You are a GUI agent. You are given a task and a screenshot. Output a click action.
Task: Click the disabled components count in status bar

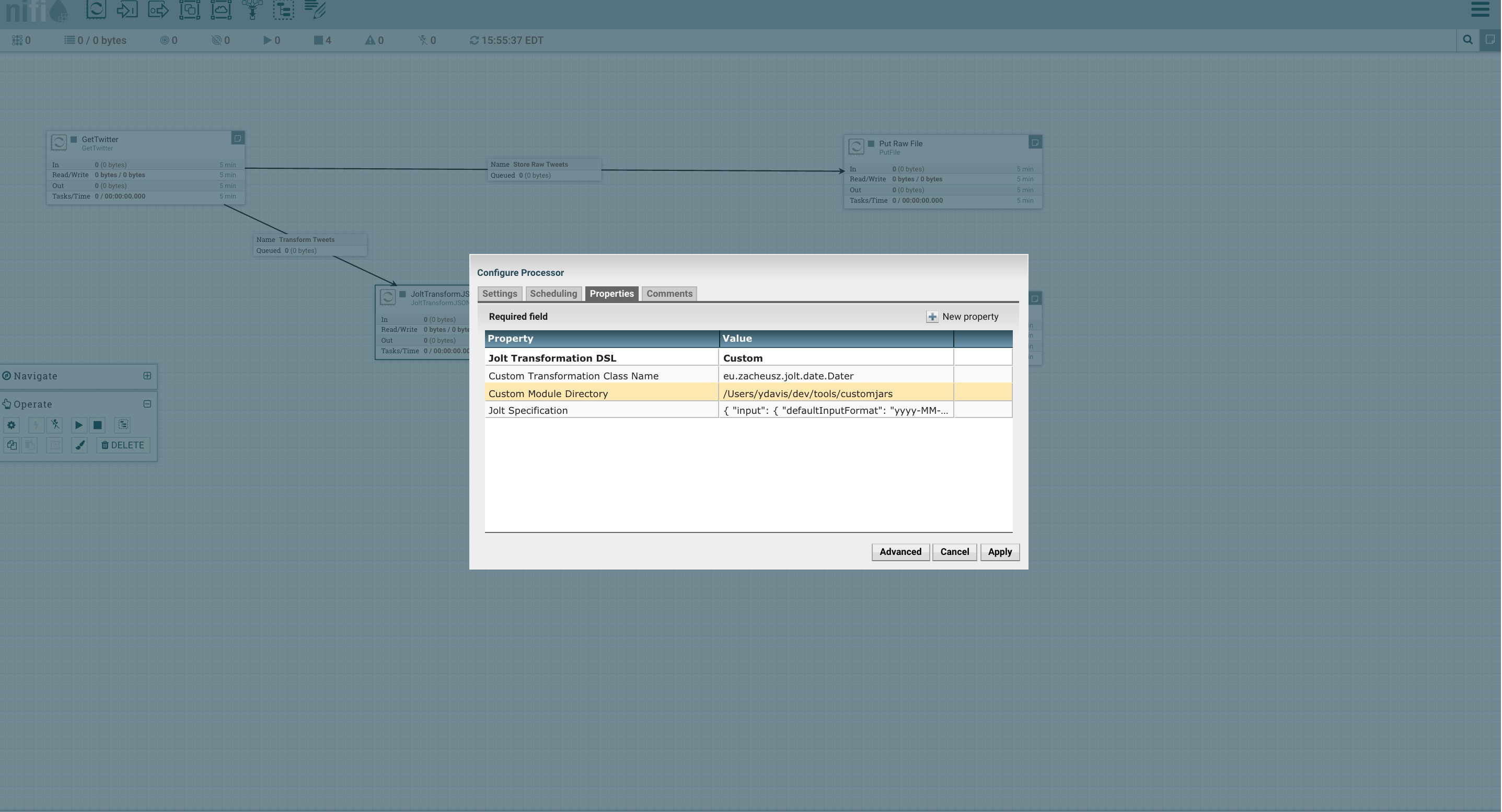coord(428,40)
